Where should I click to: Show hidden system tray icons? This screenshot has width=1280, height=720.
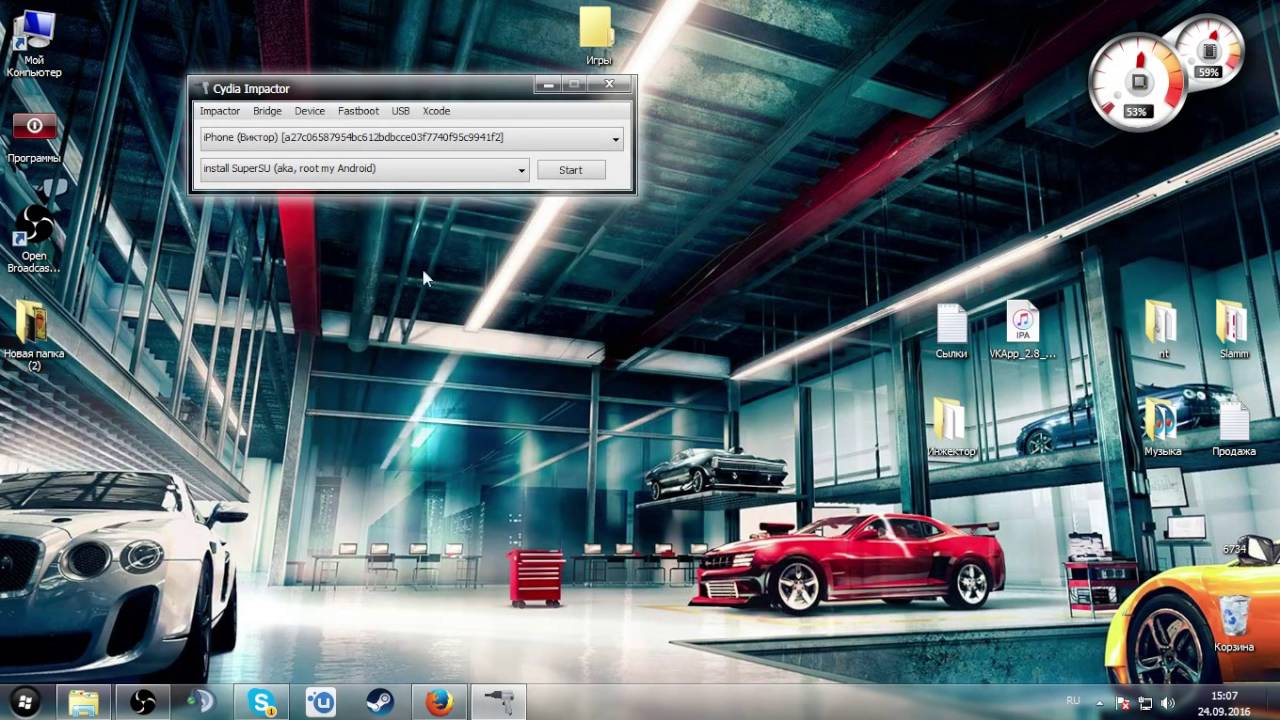[1100, 703]
